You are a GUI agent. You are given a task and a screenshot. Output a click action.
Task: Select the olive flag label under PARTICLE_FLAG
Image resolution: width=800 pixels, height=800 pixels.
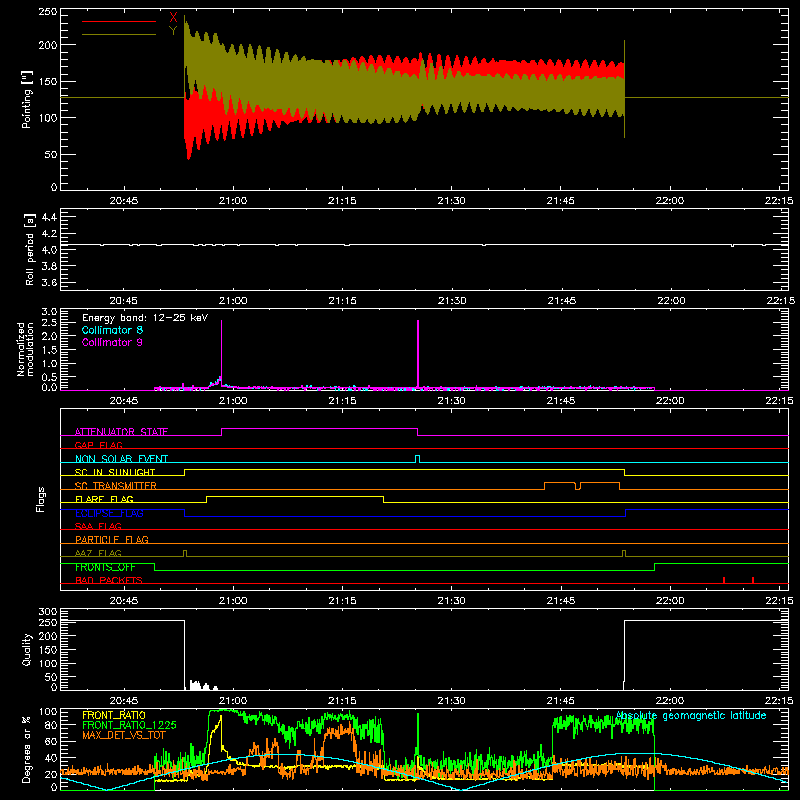tap(98, 553)
